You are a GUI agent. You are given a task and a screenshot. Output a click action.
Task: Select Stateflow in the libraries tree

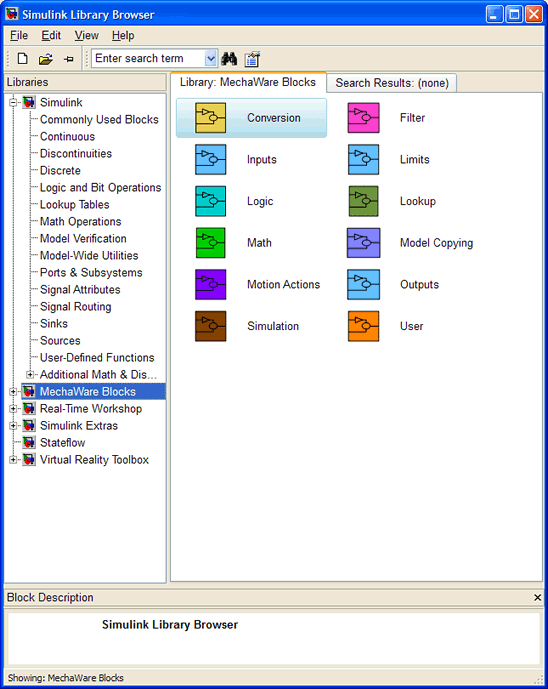tap(62, 442)
